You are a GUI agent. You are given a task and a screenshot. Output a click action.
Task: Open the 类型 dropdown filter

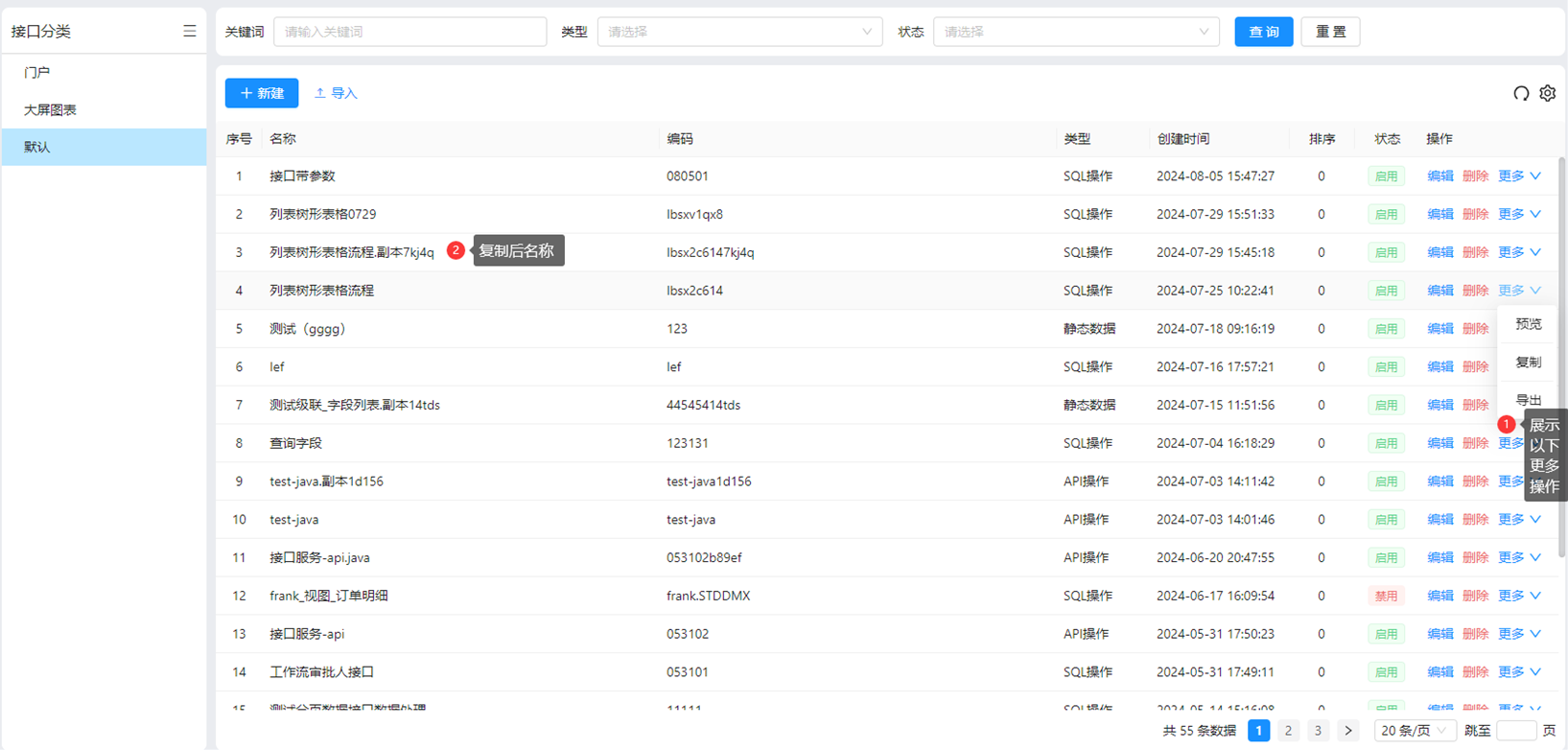click(739, 32)
